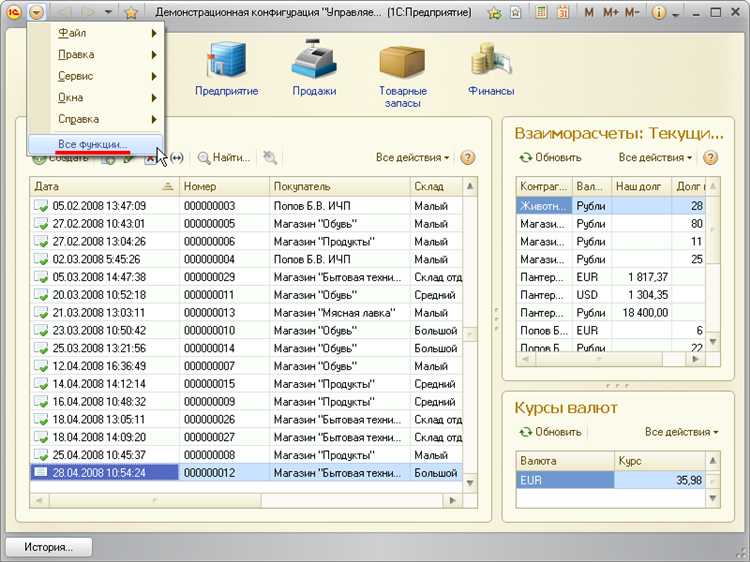The width and height of the screenshot is (750, 562).
Task: Click the help question icon above sales list
Action: [x=467, y=158]
